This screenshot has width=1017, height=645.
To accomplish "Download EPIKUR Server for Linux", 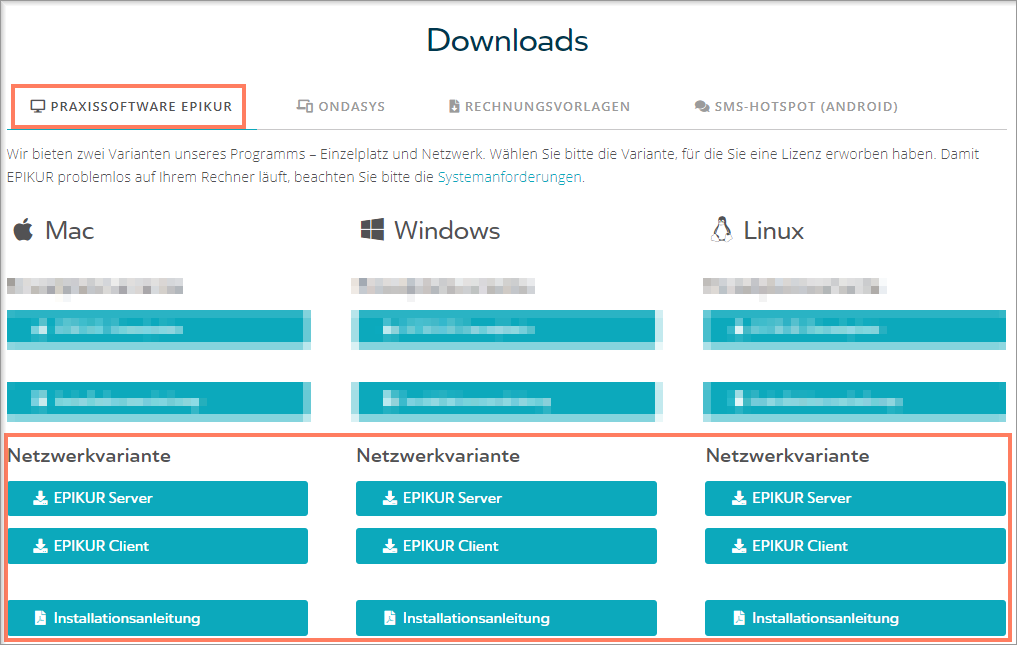I will coord(855,498).
